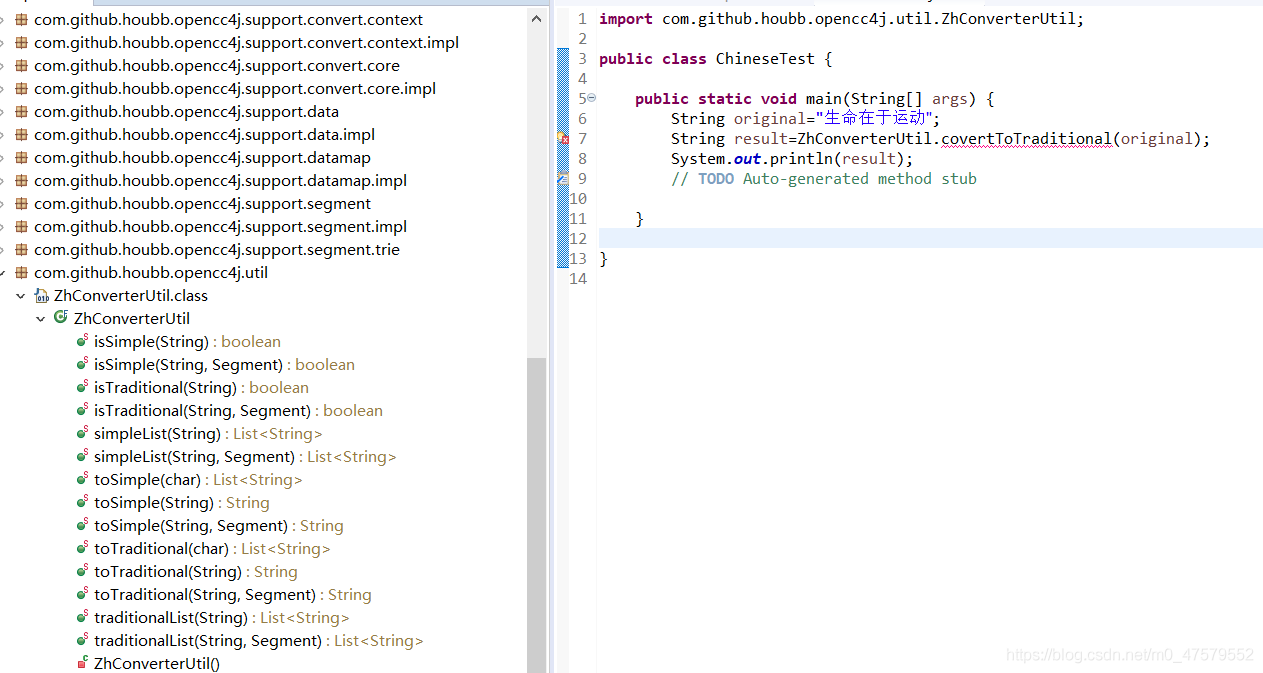Collapse the ZhConverterUtil class members node
The width and height of the screenshot is (1263, 673).
tap(41, 319)
